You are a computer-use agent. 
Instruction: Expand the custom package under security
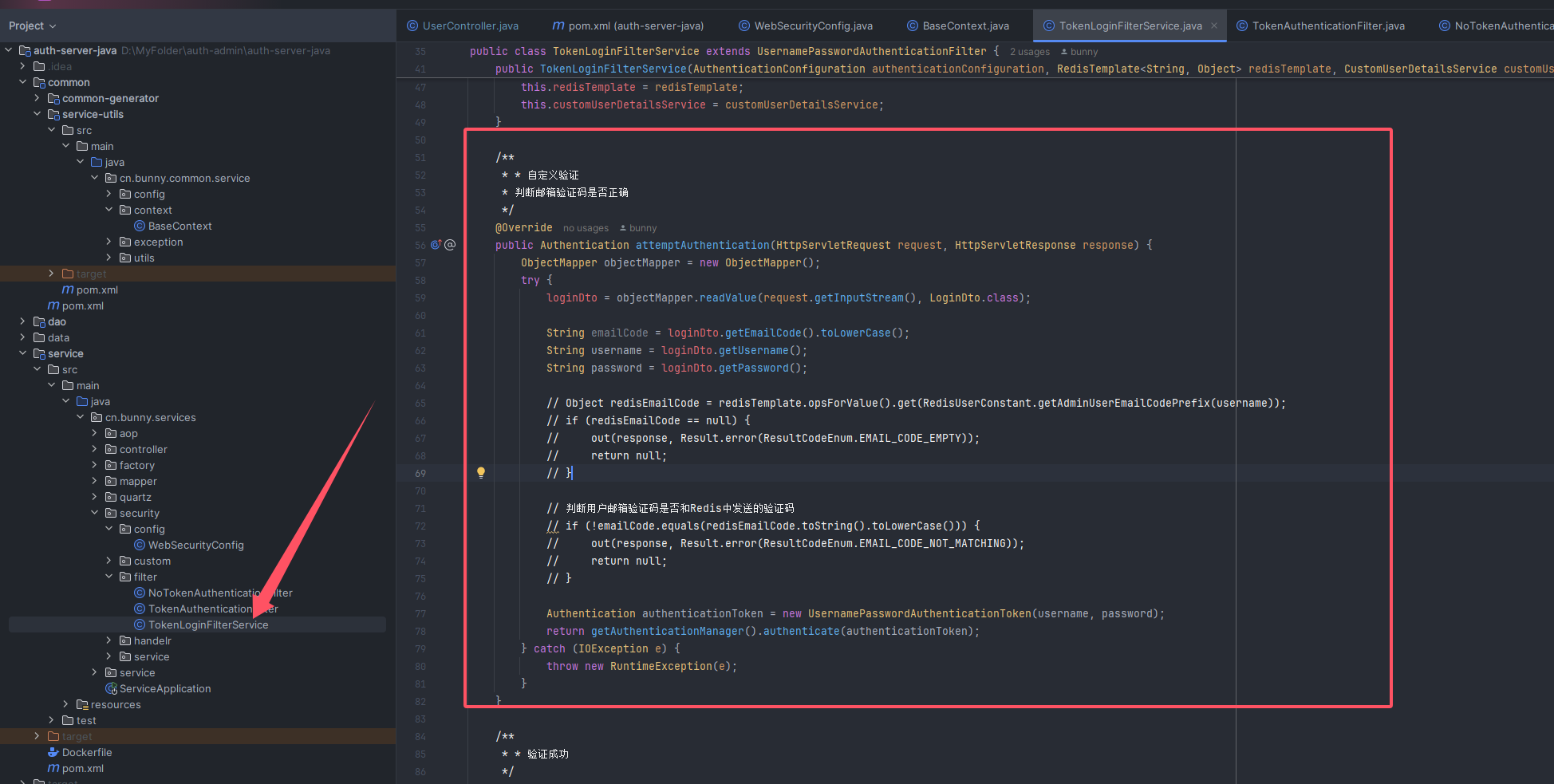(x=109, y=561)
